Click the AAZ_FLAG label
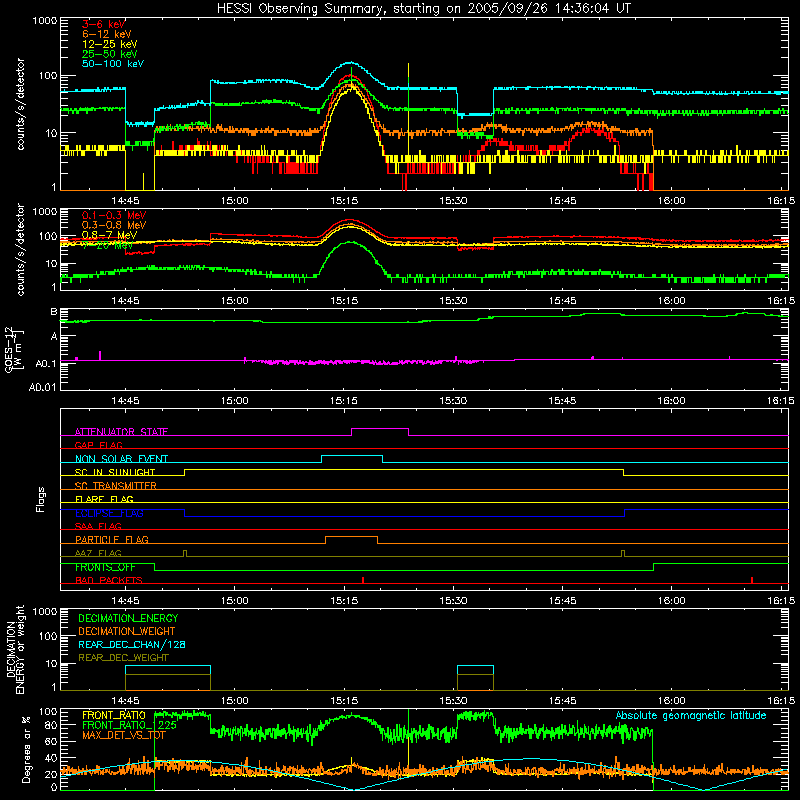Image resolution: width=800 pixels, height=800 pixels. click(x=98, y=553)
